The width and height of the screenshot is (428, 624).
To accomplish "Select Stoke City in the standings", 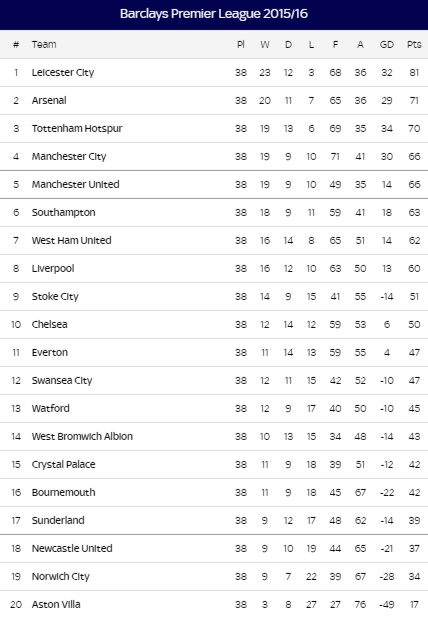I will coord(55,296).
